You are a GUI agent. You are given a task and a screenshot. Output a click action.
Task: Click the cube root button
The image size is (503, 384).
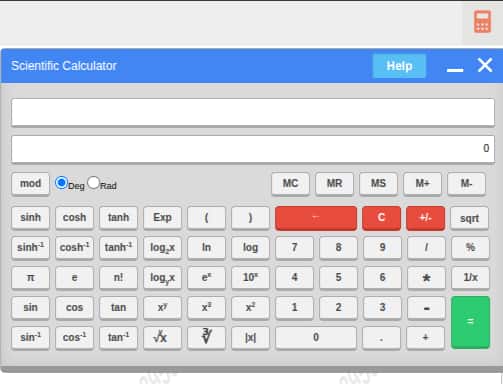coord(206,338)
